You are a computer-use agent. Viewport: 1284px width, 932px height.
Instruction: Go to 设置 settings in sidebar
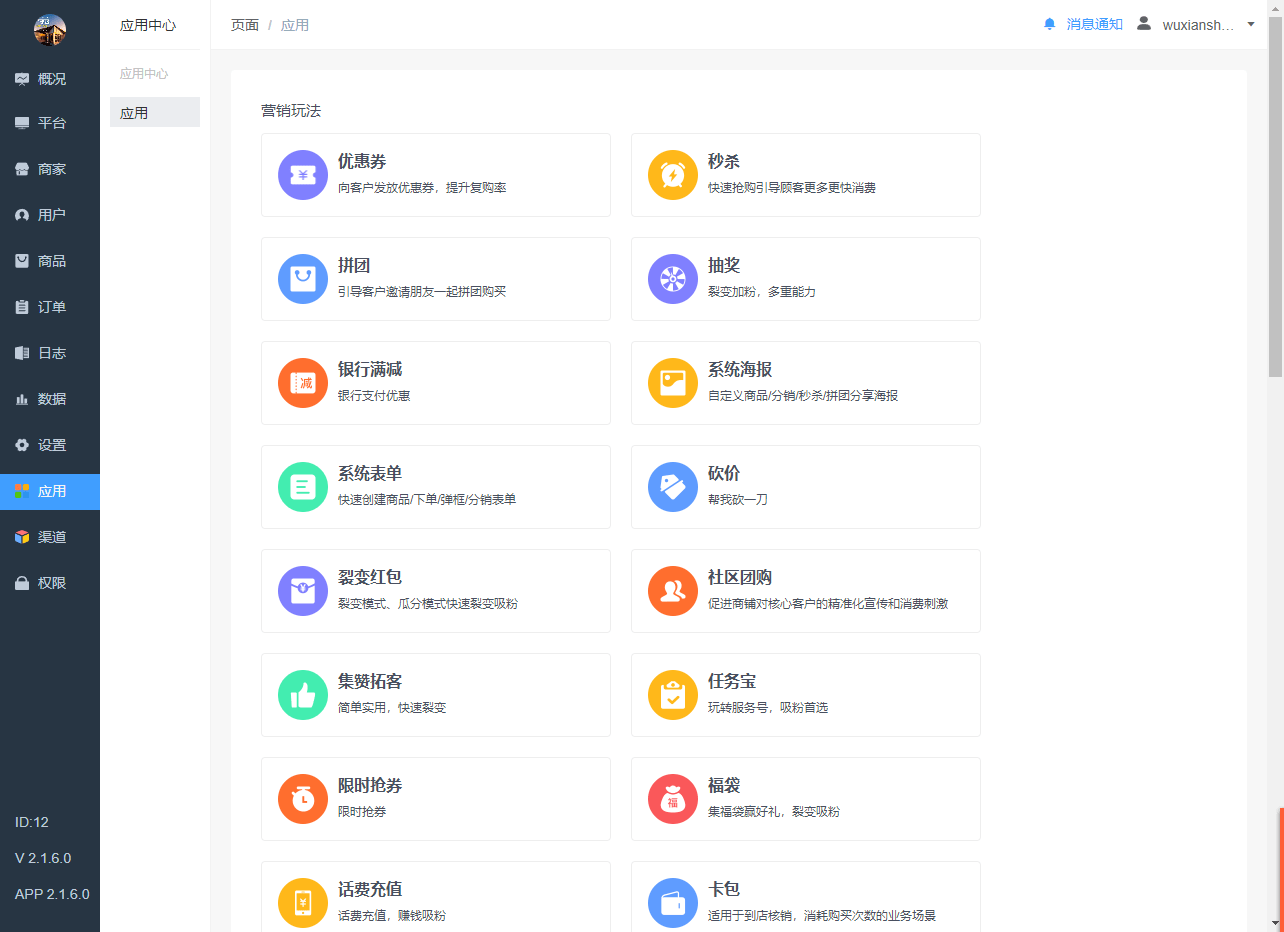50,445
